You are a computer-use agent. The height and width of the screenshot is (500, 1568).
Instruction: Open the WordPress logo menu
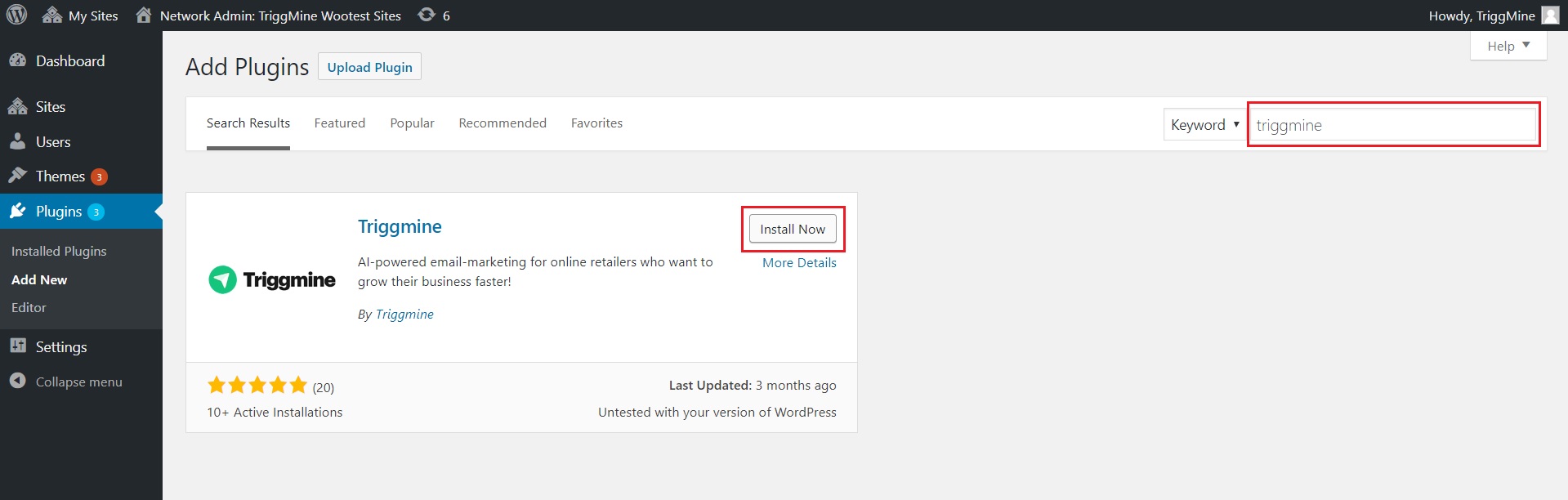point(16,15)
